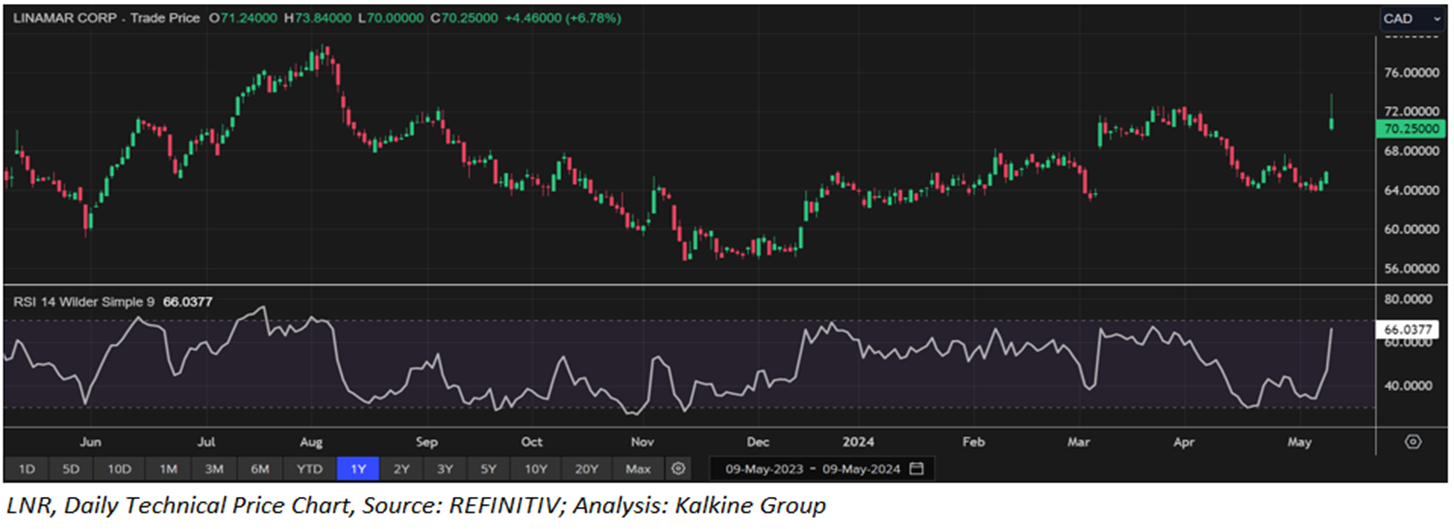Click the 2024 year label on time axis
This screenshot has width=1454, height=529.
pyautogui.click(x=858, y=441)
